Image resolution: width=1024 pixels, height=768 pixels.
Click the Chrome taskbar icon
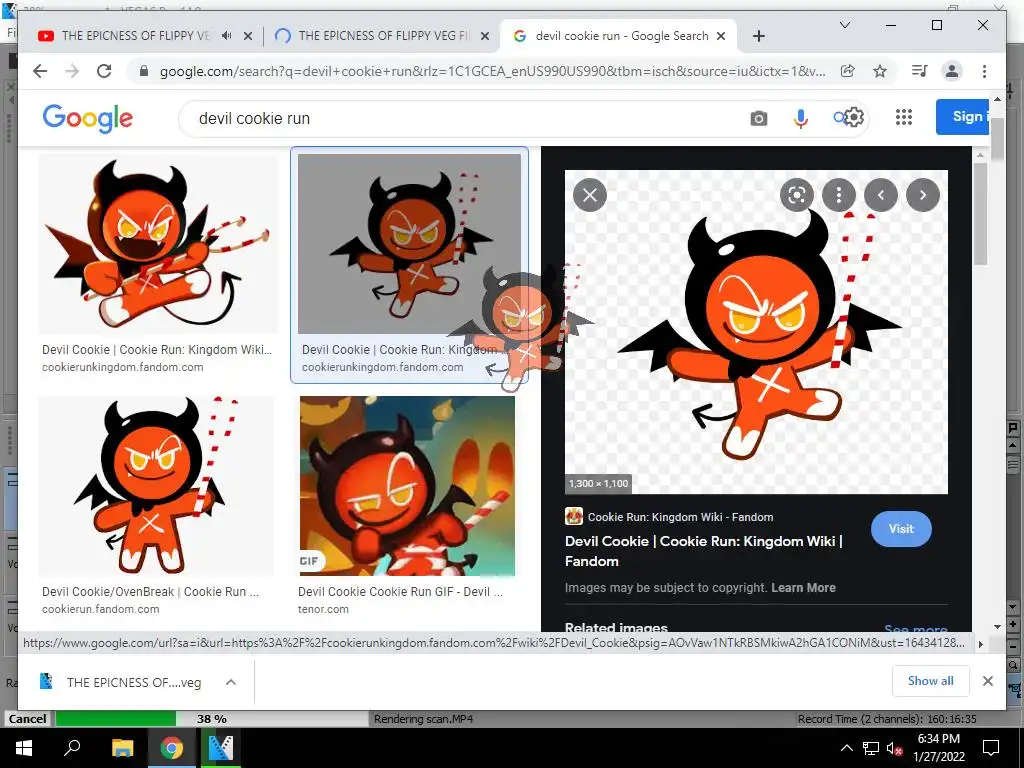171,748
